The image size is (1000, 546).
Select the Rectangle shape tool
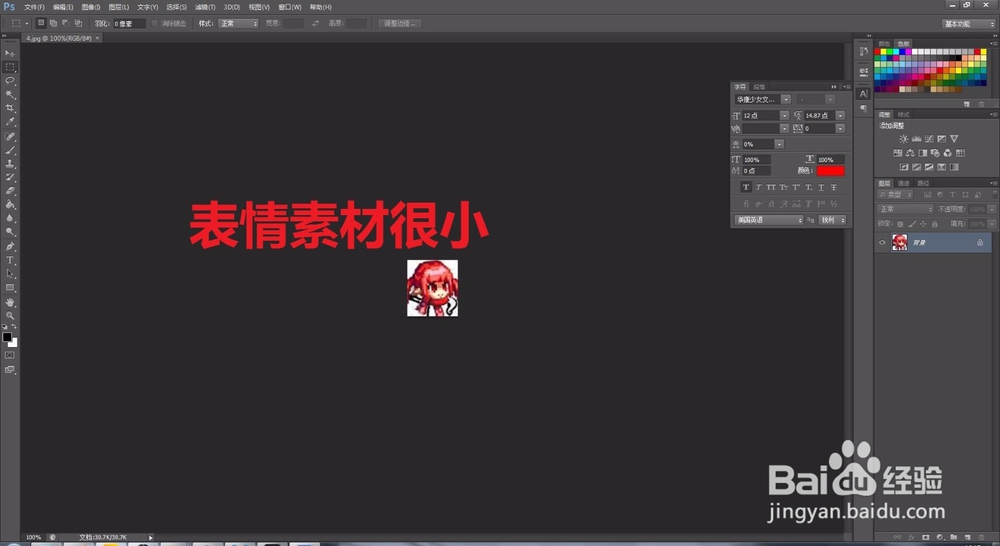(10, 288)
